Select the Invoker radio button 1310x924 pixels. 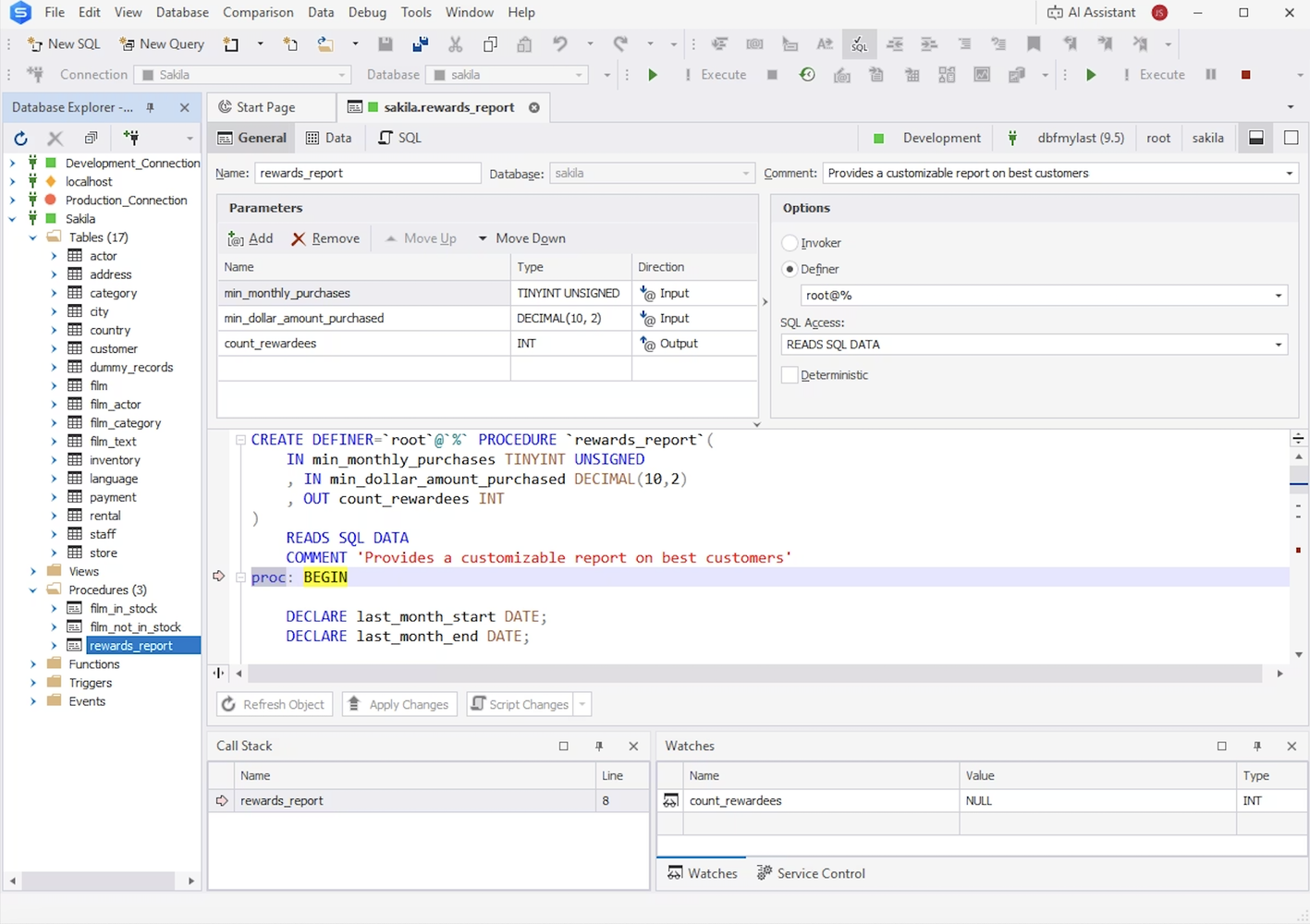click(x=790, y=243)
